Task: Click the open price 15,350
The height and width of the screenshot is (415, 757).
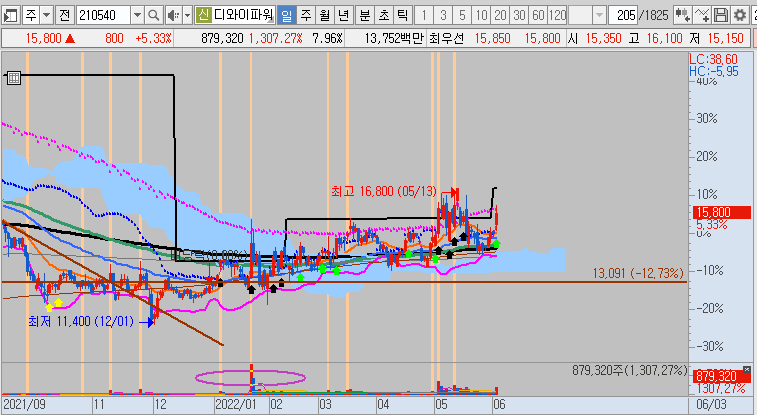Action: click(603, 38)
